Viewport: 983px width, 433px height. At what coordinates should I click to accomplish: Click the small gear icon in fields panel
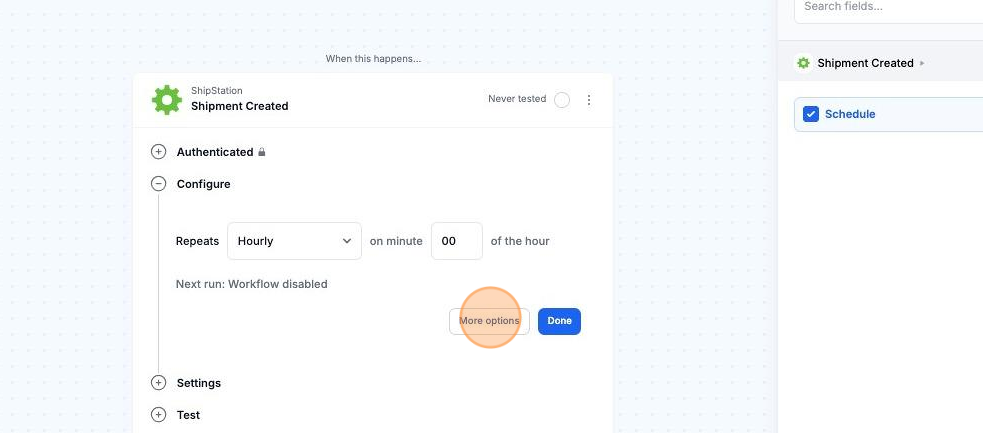click(803, 63)
